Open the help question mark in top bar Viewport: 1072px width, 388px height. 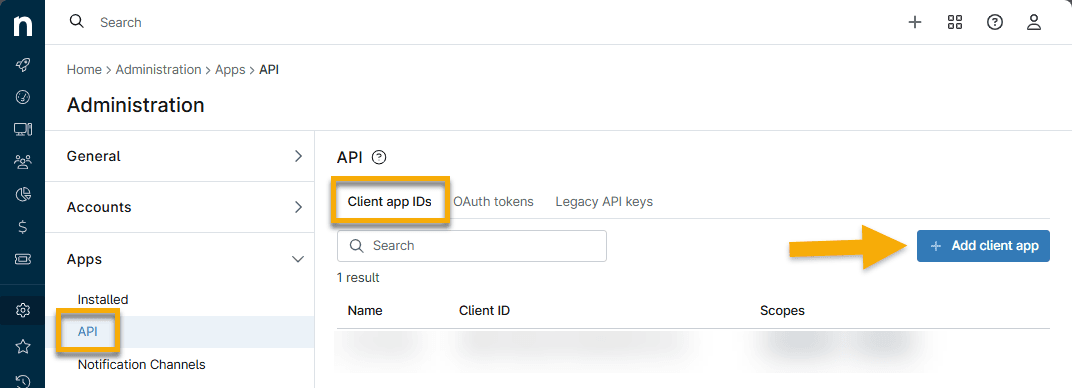pos(995,23)
